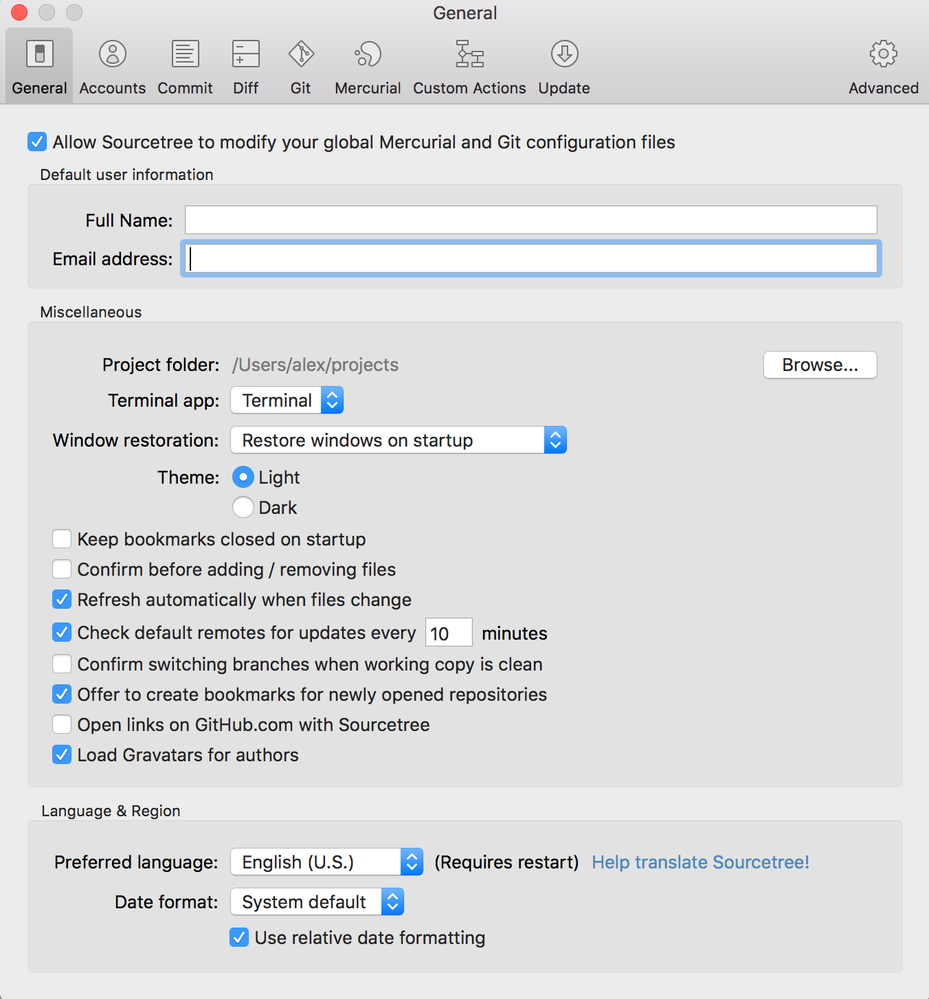The image size is (929, 999).
Task: Enable Open links on GitHub.com with Sourcetree
Action: (x=62, y=724)
